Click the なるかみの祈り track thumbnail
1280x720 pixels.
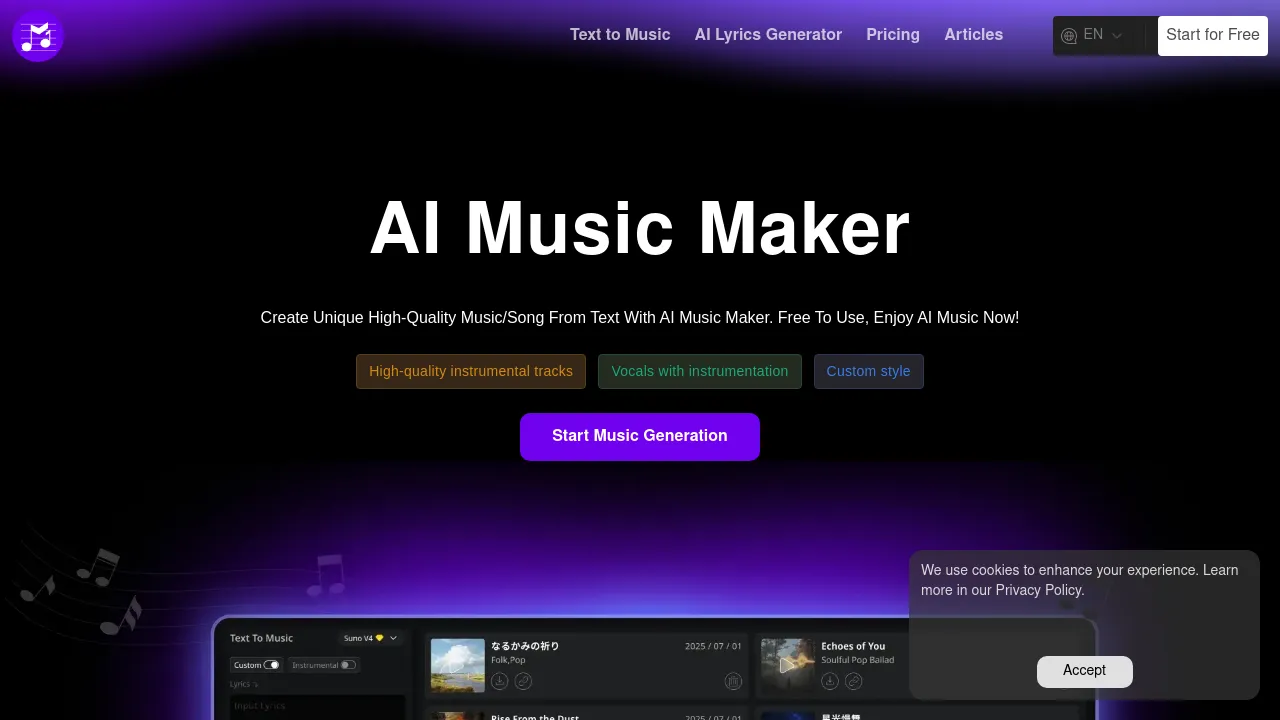pyautogui.click(x=458, y=665)
